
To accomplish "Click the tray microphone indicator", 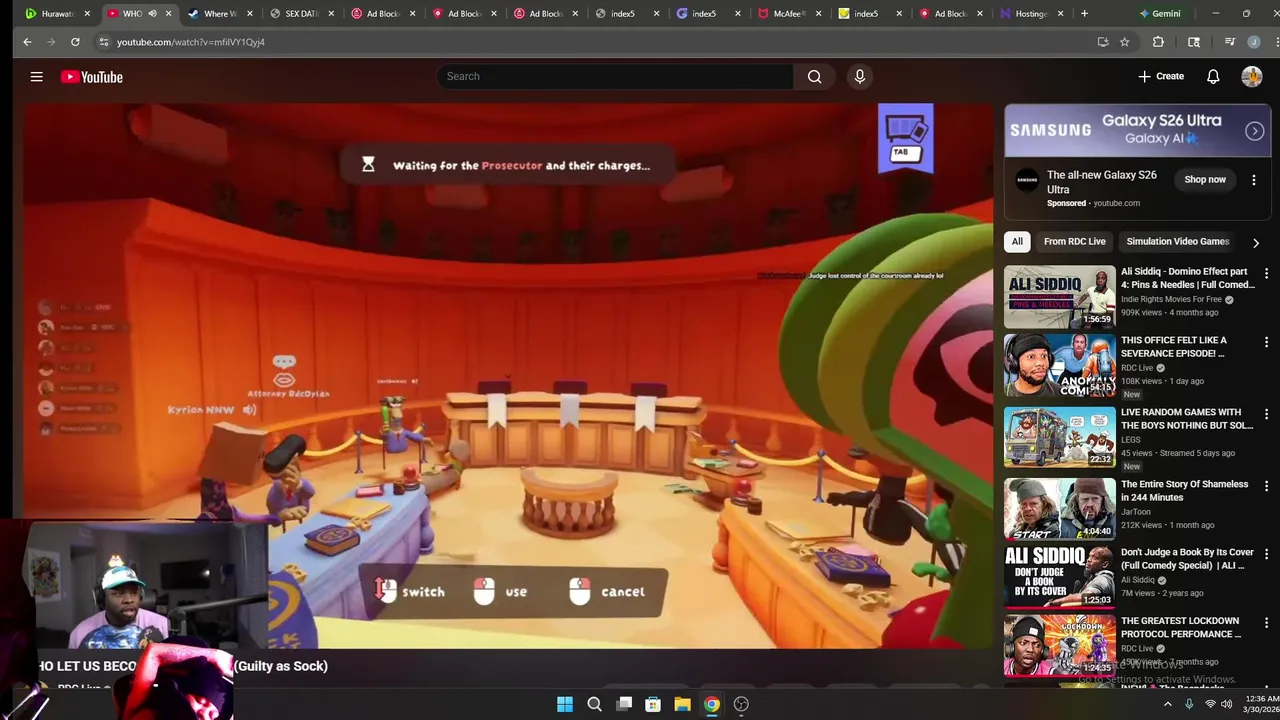I will coord(1189,704).
